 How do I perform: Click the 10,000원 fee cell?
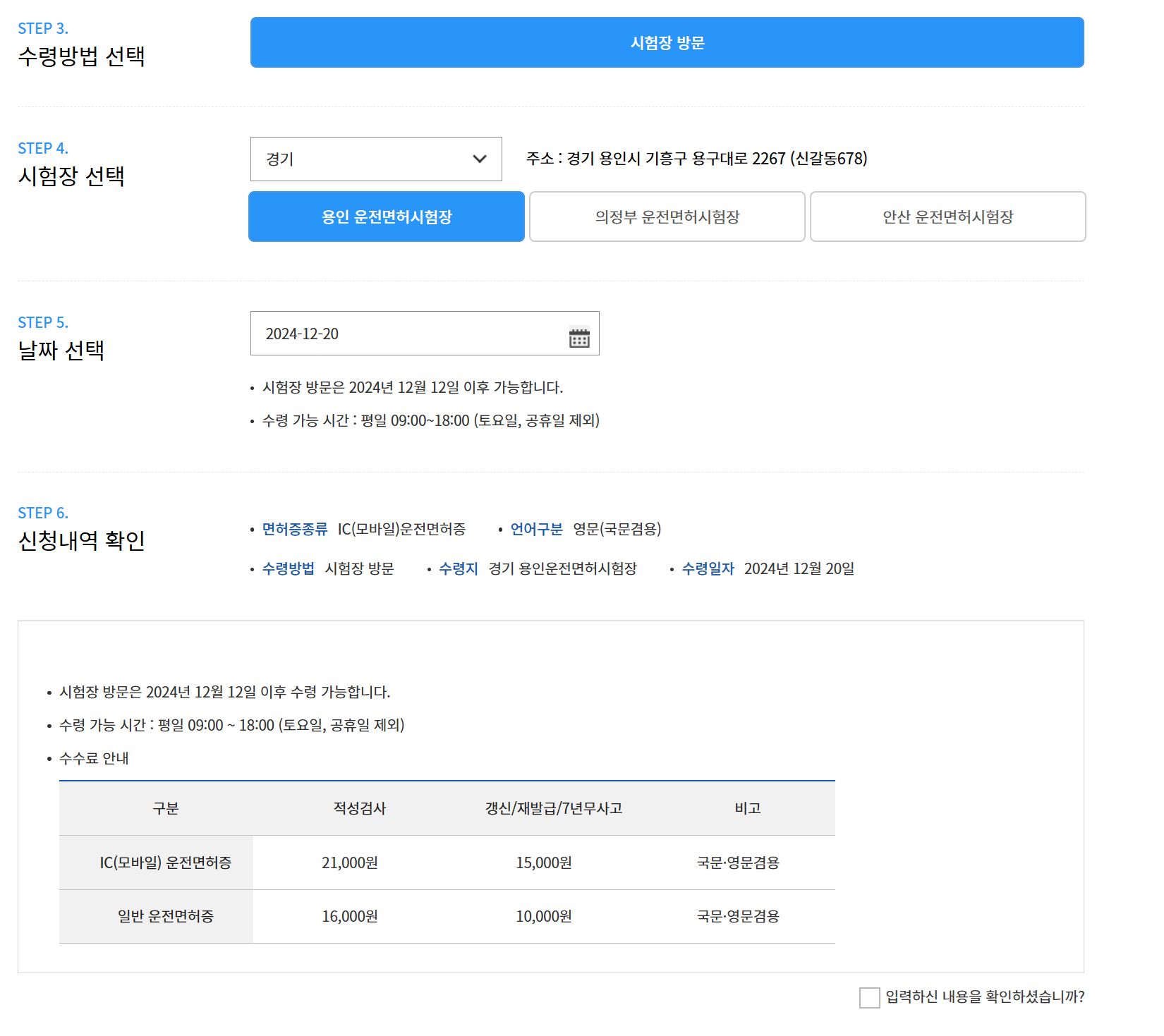pyautogui.click(x=544, y=916)
